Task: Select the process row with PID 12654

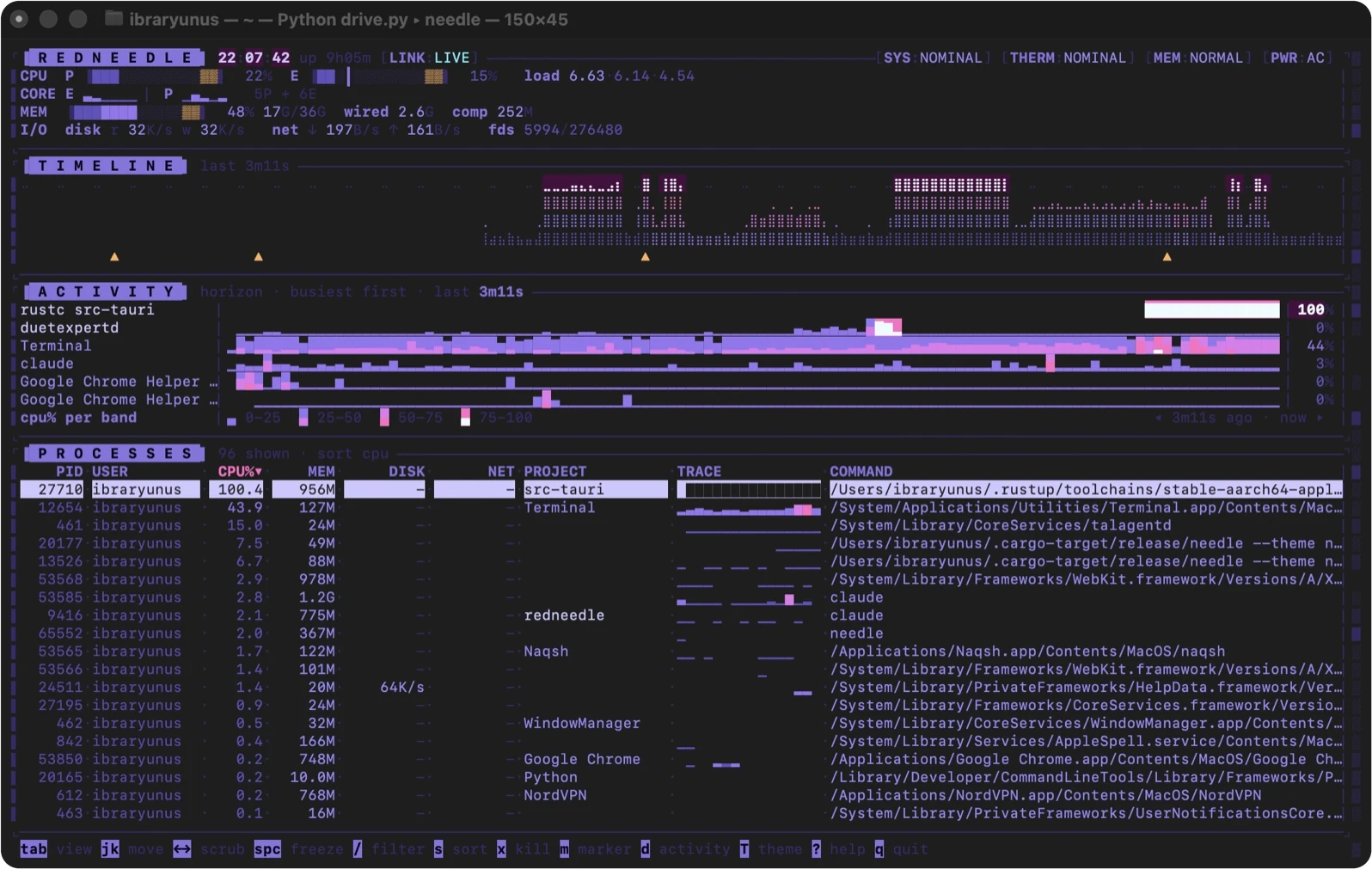Action: (x=681, y=507)
